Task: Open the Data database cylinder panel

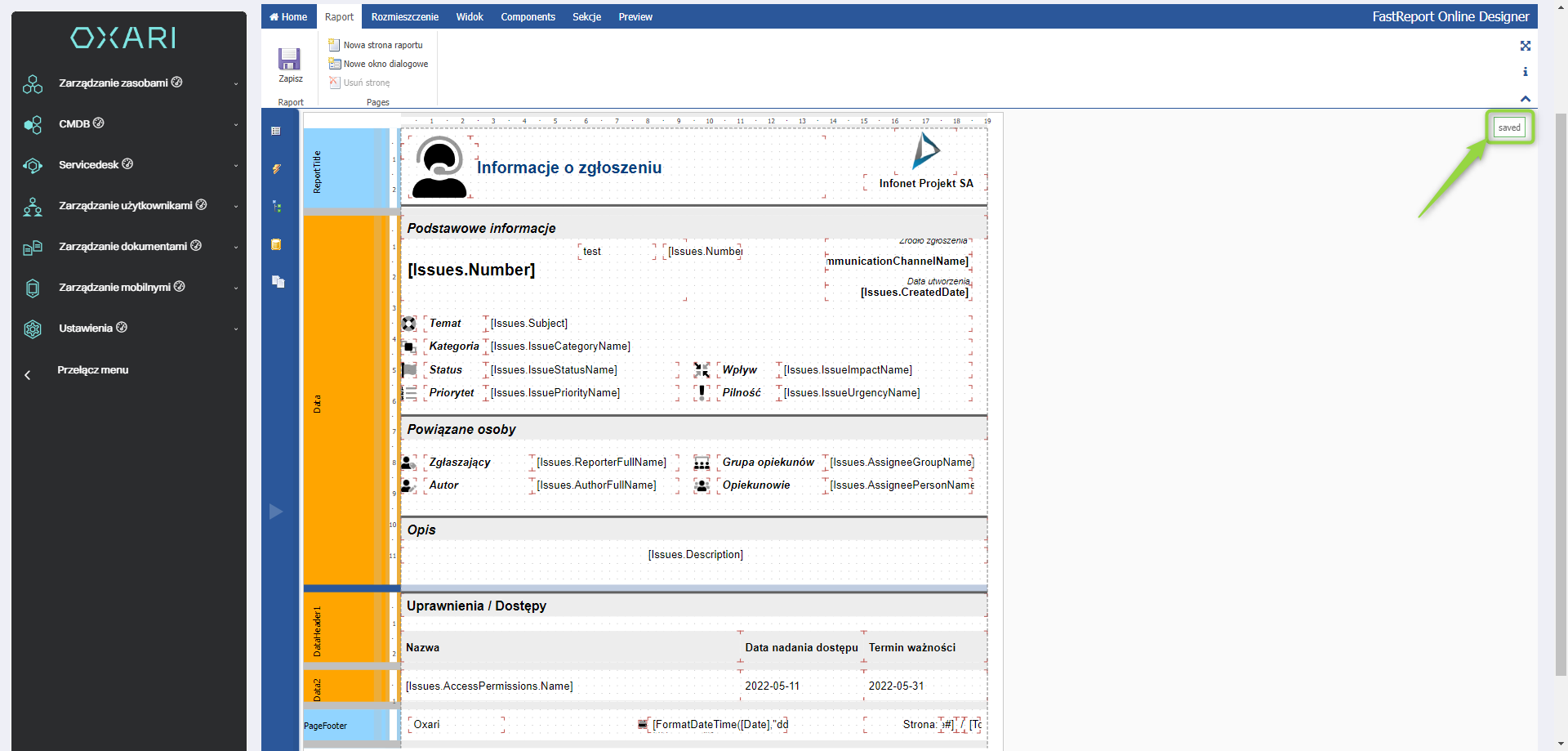Action: tap(276, 244)
